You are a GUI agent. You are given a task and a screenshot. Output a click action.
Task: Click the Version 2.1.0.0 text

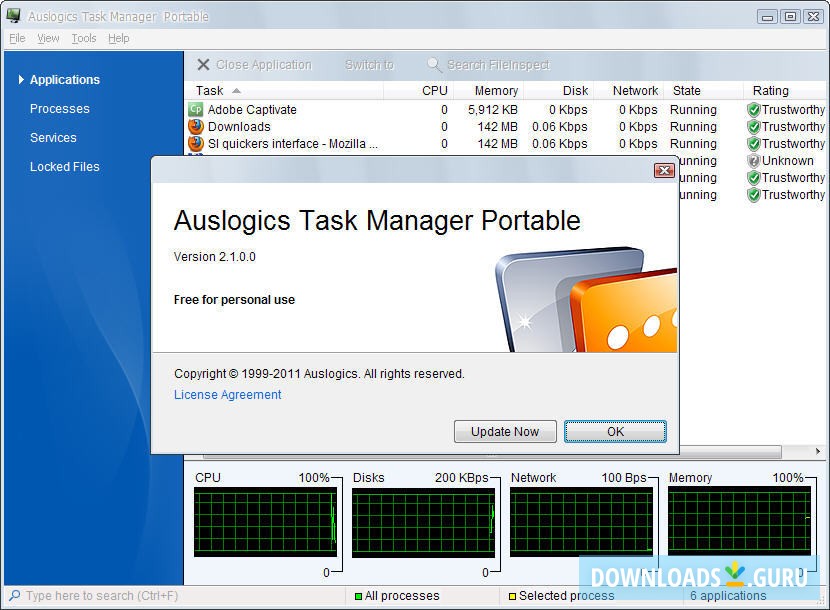tap(214, 257)
